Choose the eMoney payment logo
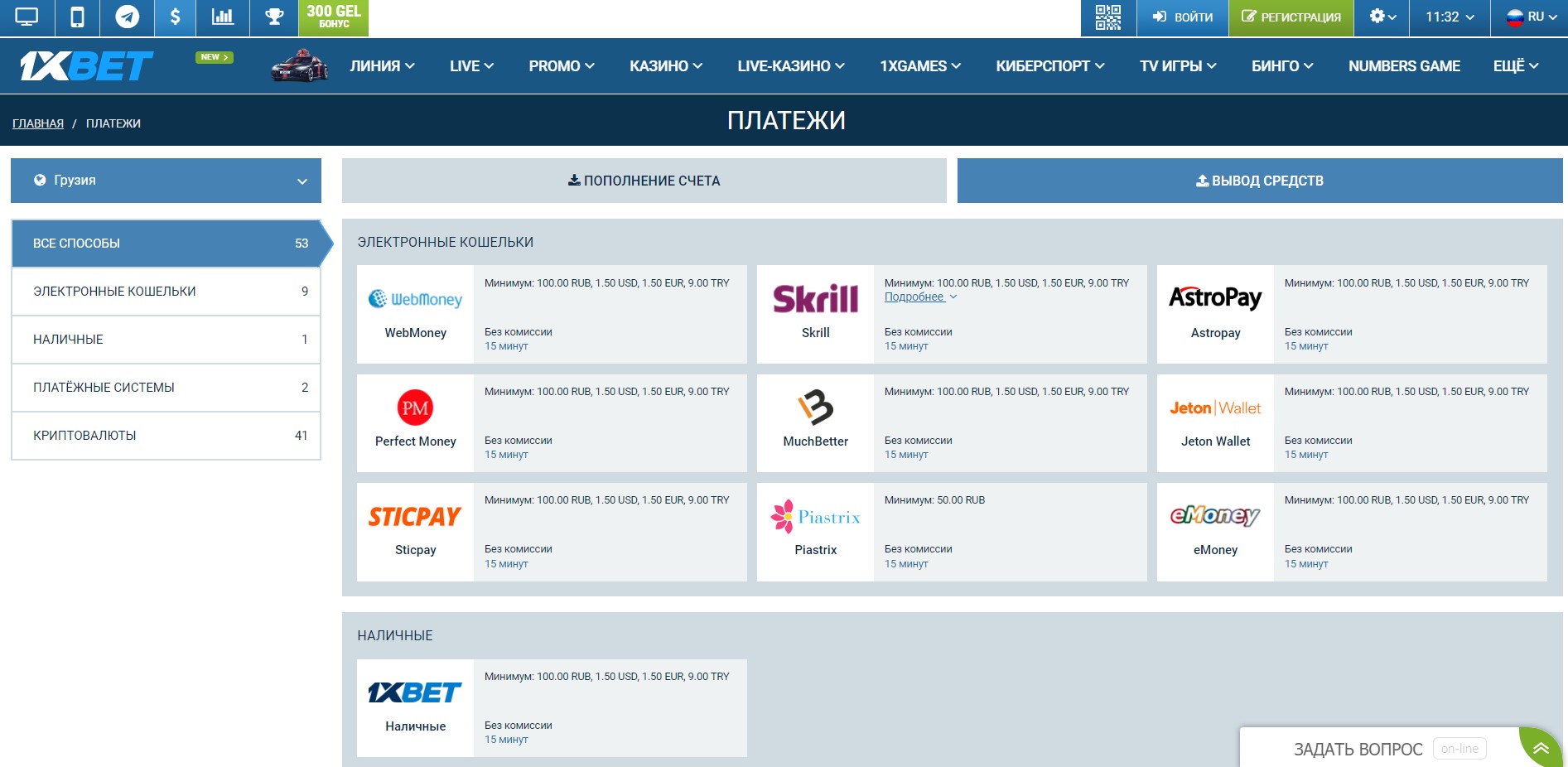Image resolution: width=1568 pixels, height=767 pixels. click(x=1215, y=516)
